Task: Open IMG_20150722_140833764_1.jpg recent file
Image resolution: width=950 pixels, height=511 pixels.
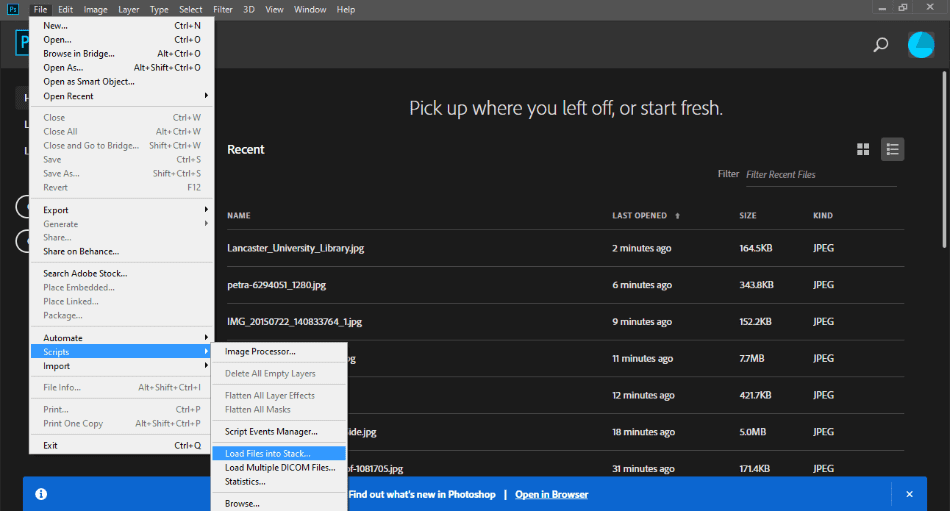Action: 294,321
